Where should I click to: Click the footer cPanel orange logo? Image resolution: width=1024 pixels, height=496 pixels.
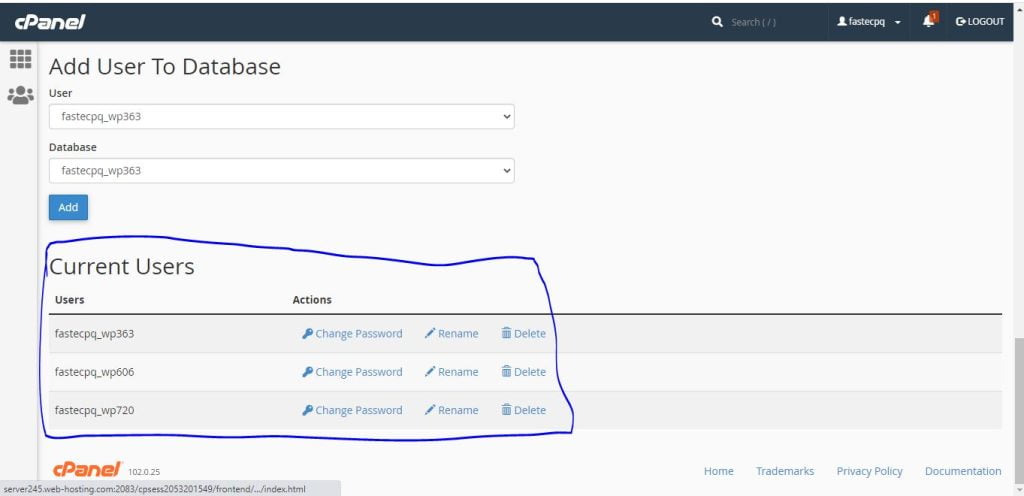(88, 469)
